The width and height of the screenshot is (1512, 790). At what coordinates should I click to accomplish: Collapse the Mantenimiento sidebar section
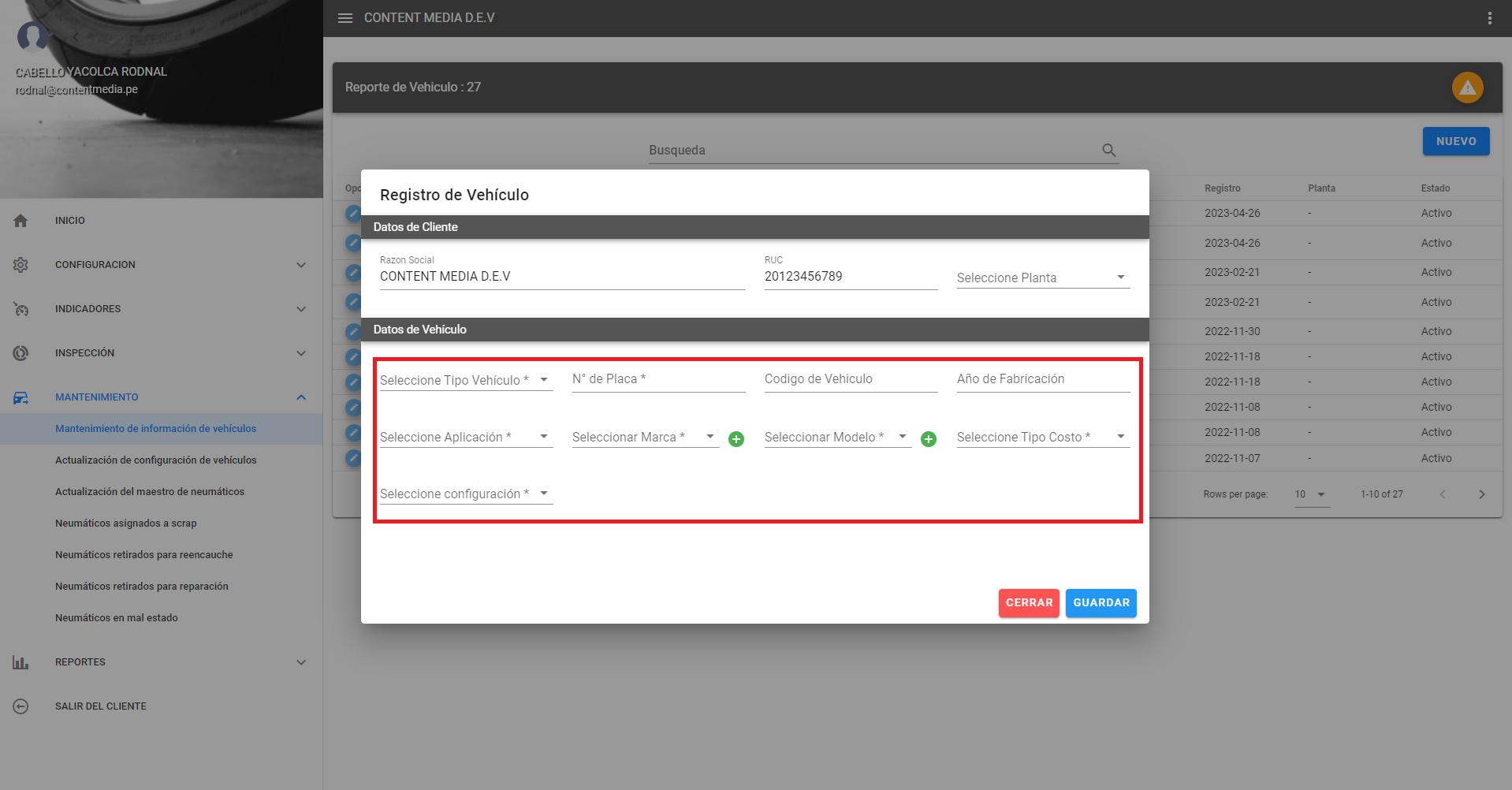[301, 397]
